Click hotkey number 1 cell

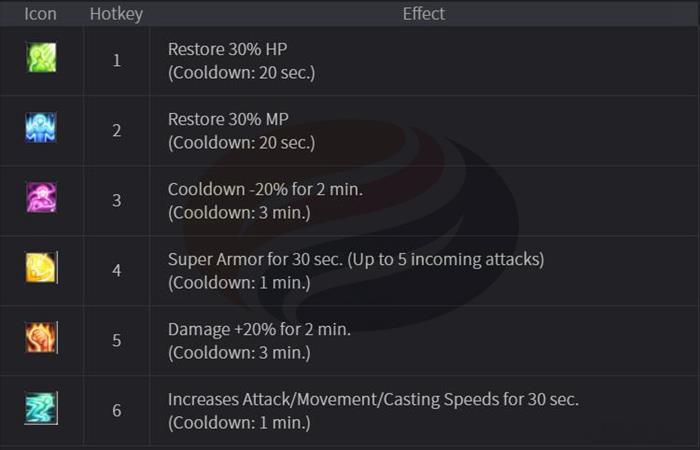coord(116,60)
